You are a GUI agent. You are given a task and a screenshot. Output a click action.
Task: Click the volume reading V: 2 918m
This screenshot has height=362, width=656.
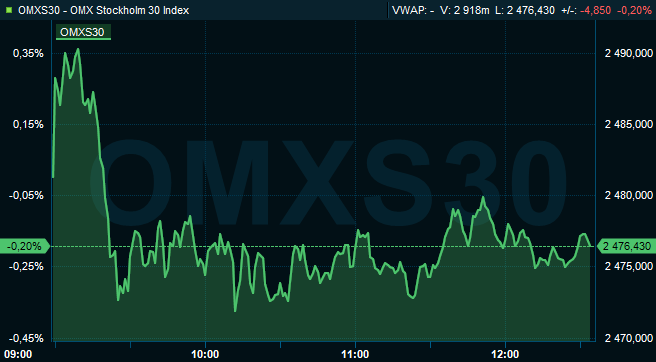[464, 10]
